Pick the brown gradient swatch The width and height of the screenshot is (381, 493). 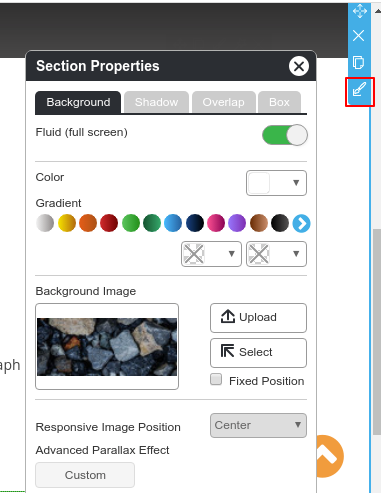[x=259, y=223]
